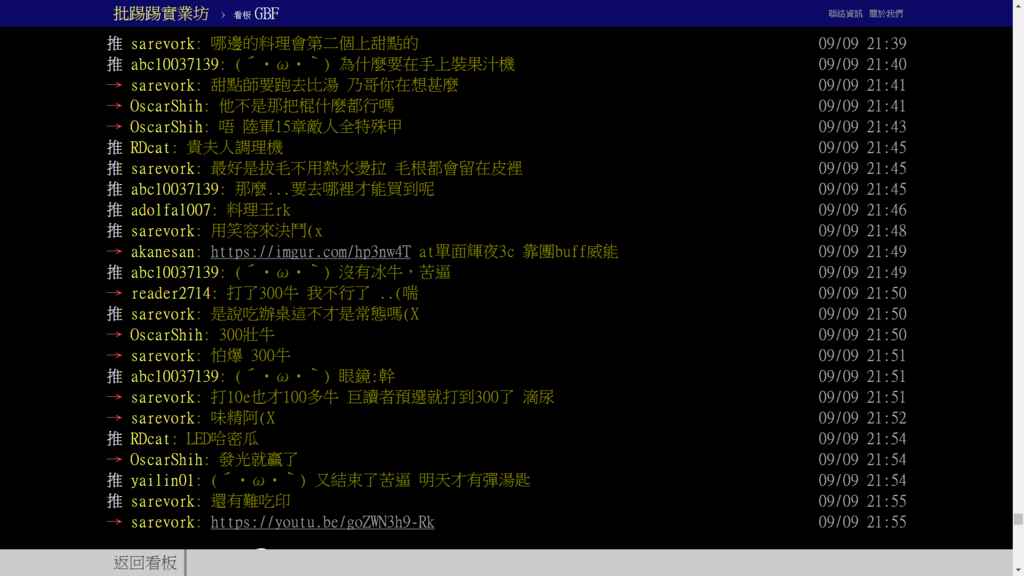Click the red arrow beside akanesan's comment
Viewport: 1024px width, 576px height.
pyautogui.click(x=114, y=251)
